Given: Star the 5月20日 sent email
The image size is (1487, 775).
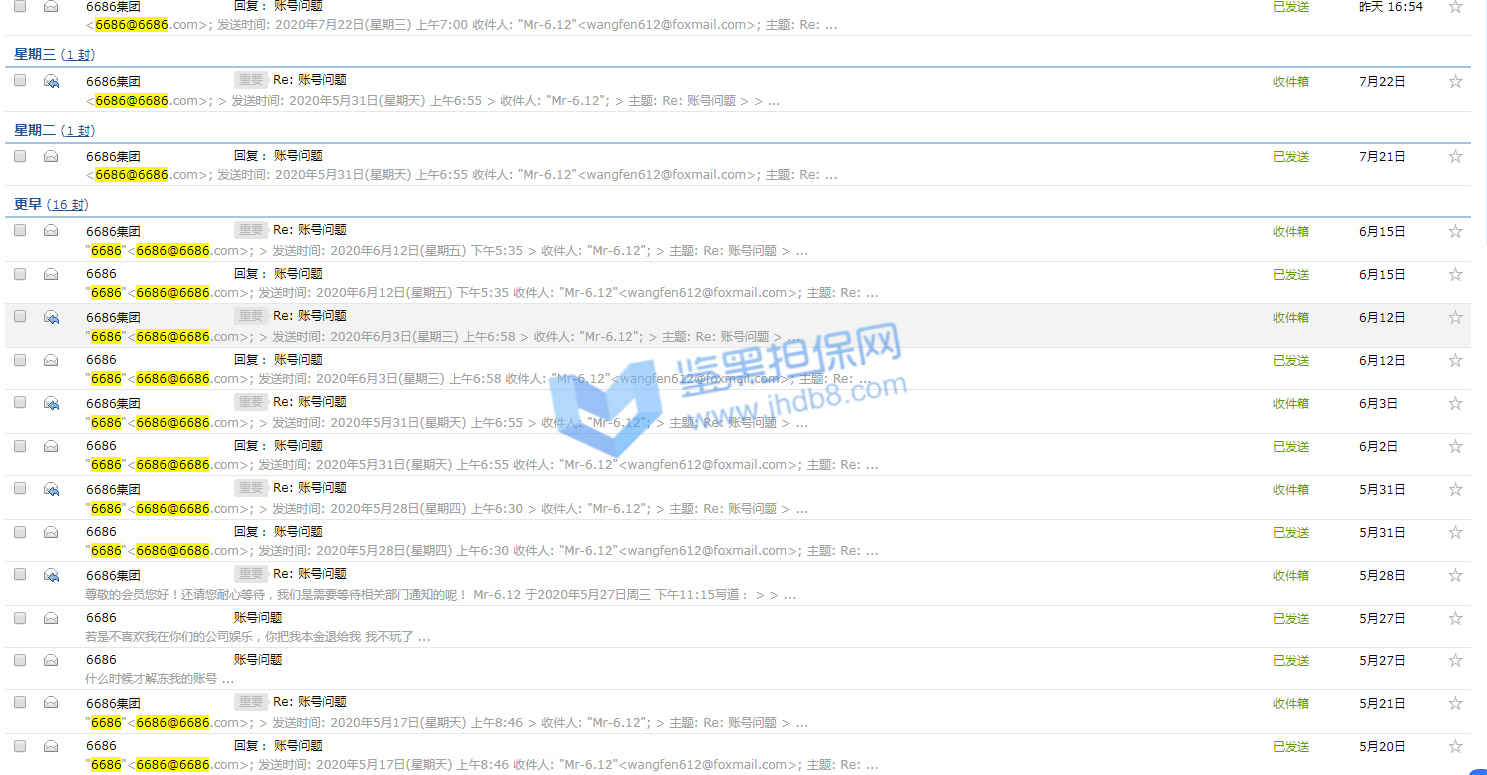Looking at the screenshot, I should coord(1455,747).
